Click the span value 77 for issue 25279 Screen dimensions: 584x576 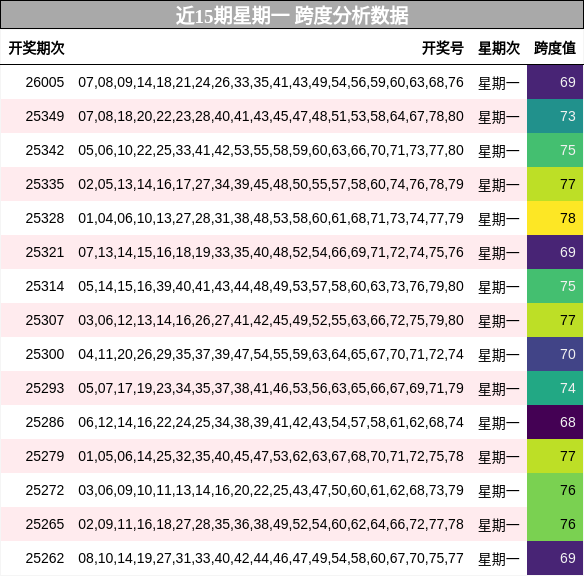[x=555, y=456]
